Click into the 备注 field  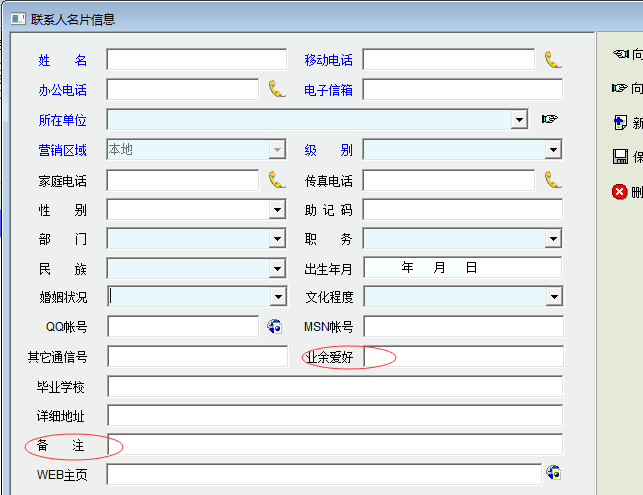pos(334,445)
